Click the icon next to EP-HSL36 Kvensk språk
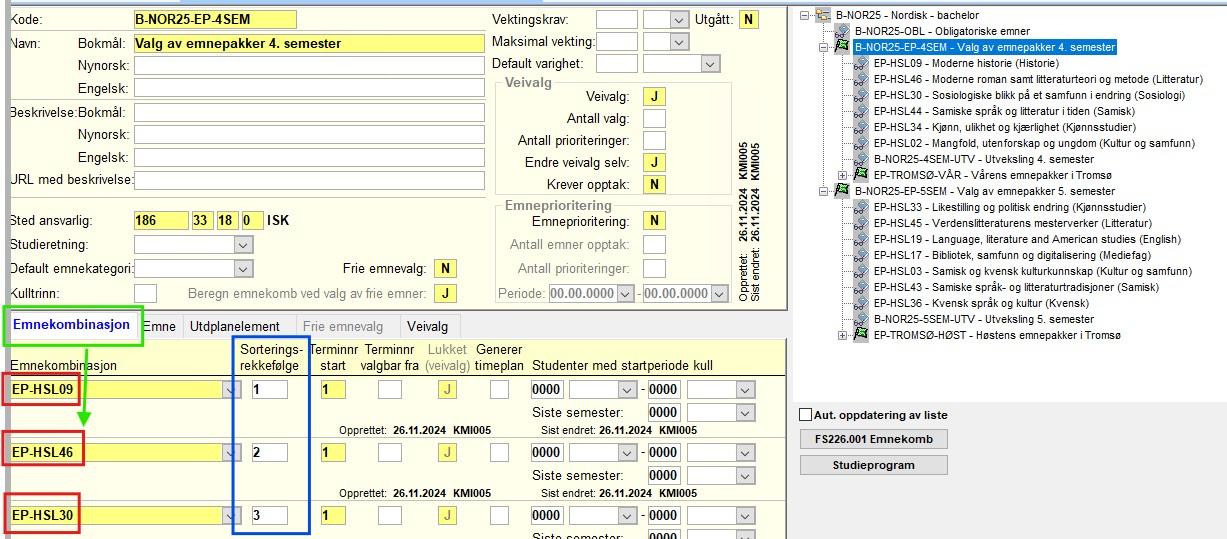Viewport: 1227px width, 539px height. [861, 303]
